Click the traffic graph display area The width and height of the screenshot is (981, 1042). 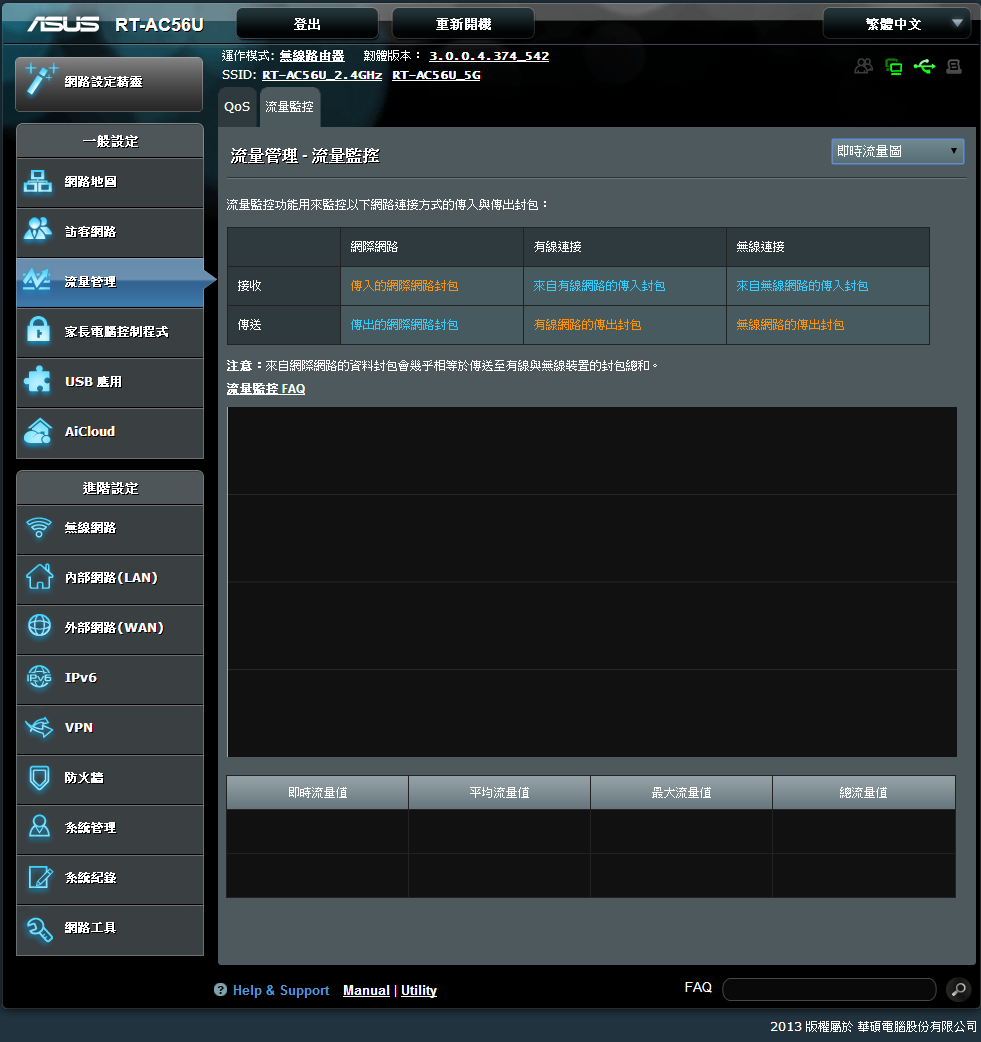tap(592, 581)
